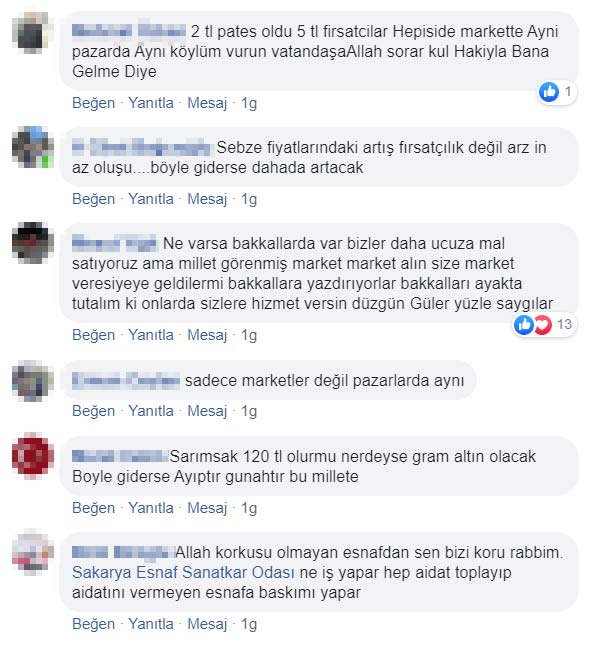Viewport: 592px width, 651px height.
Task: Open avatar of the last commenter
Action: point(33,552)
